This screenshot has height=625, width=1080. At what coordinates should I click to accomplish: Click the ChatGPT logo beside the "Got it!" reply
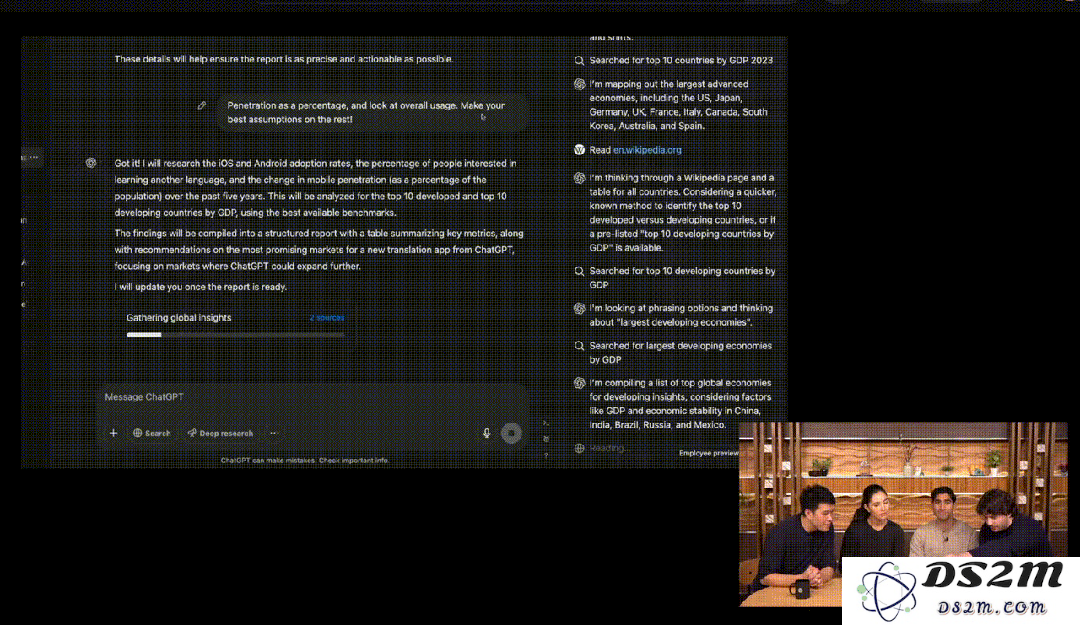point(91,163)
